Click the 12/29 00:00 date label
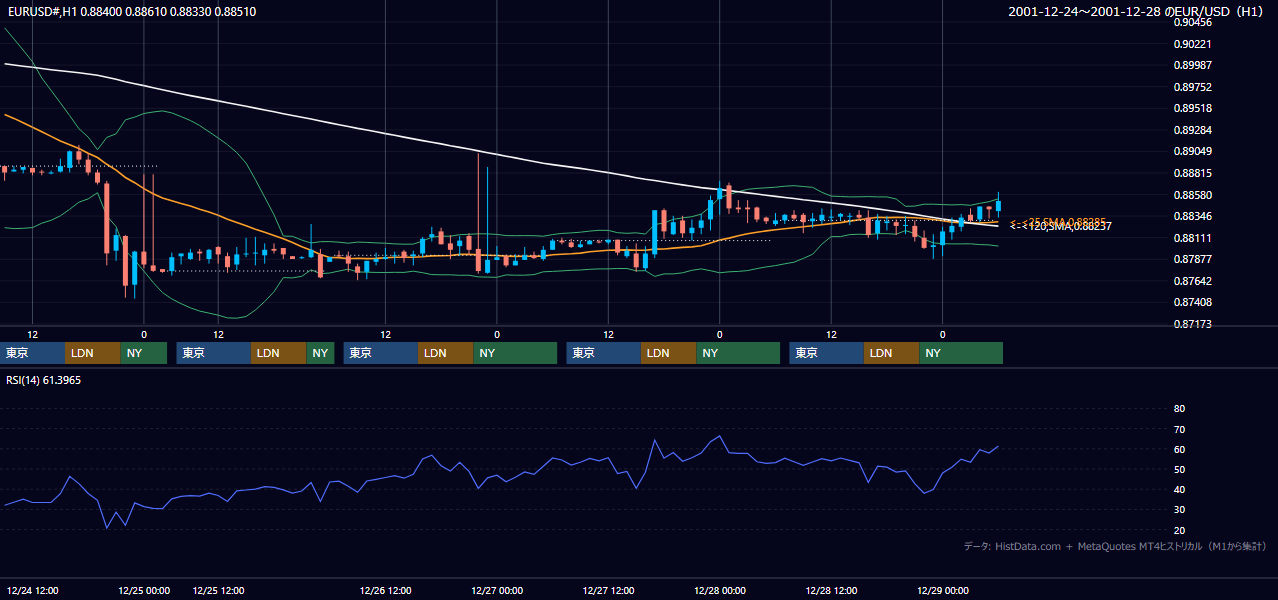 (x=942, y=591)
